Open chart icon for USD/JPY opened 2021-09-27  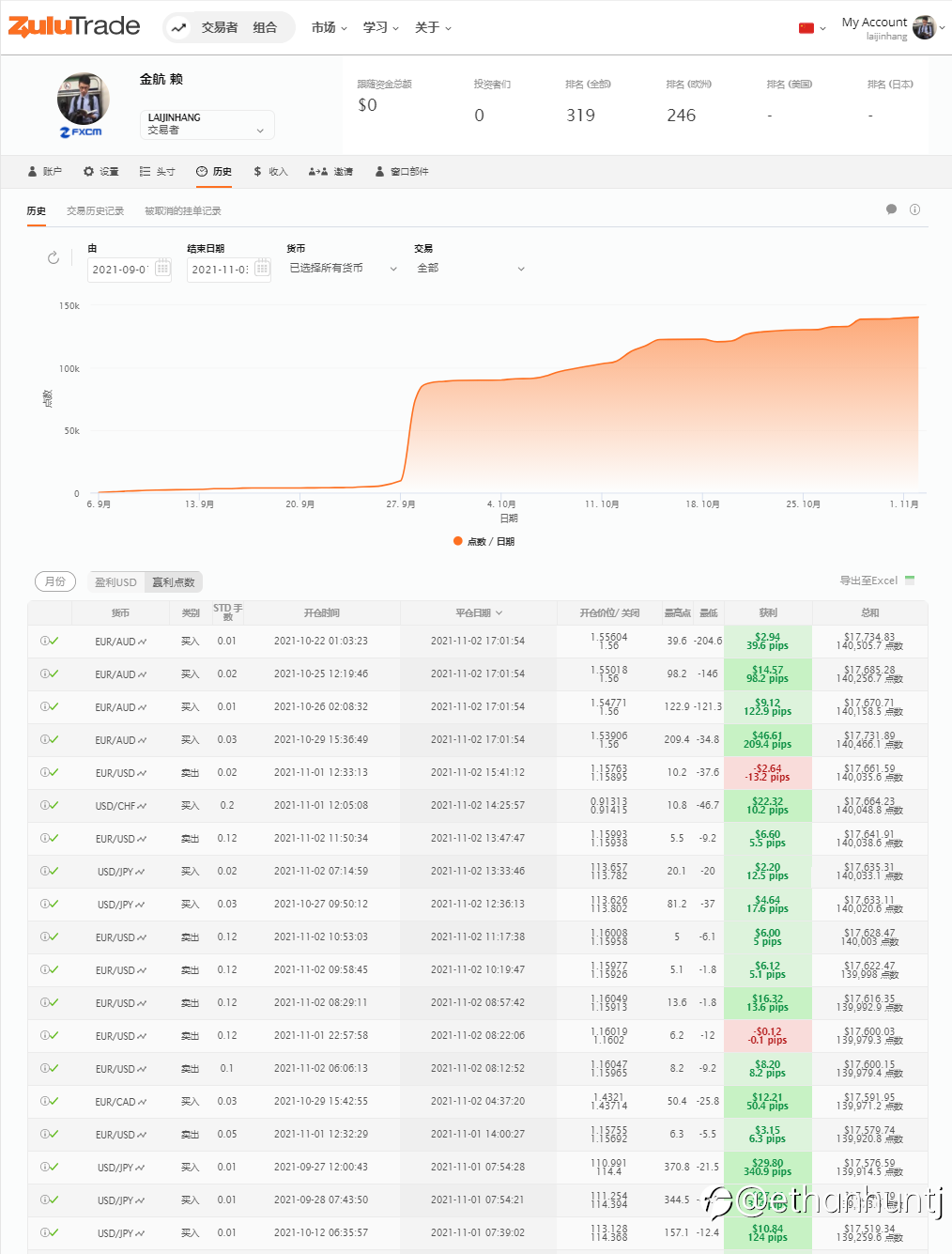141,1168
